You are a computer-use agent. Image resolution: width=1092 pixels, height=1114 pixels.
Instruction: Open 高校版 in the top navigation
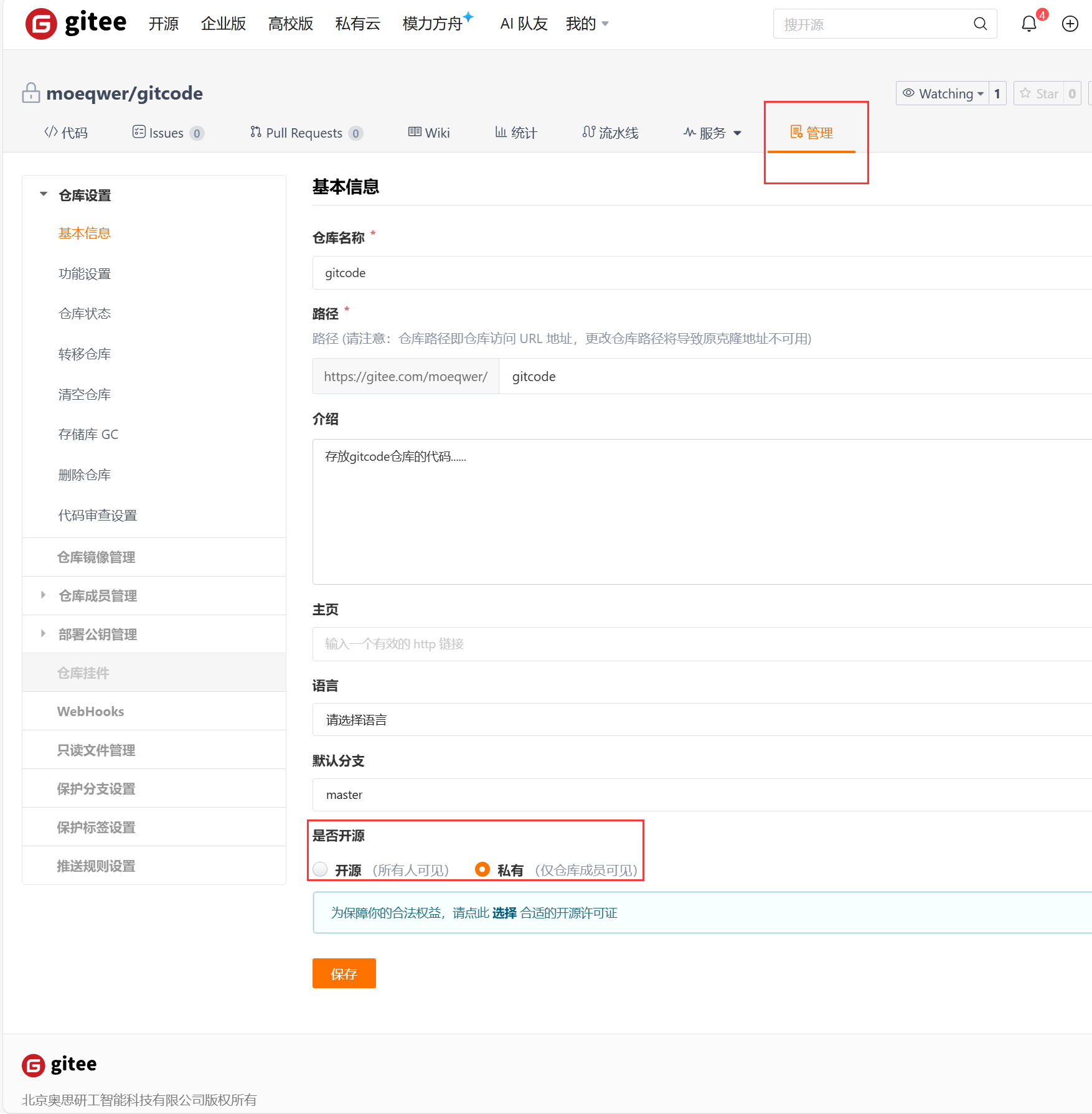291,24
